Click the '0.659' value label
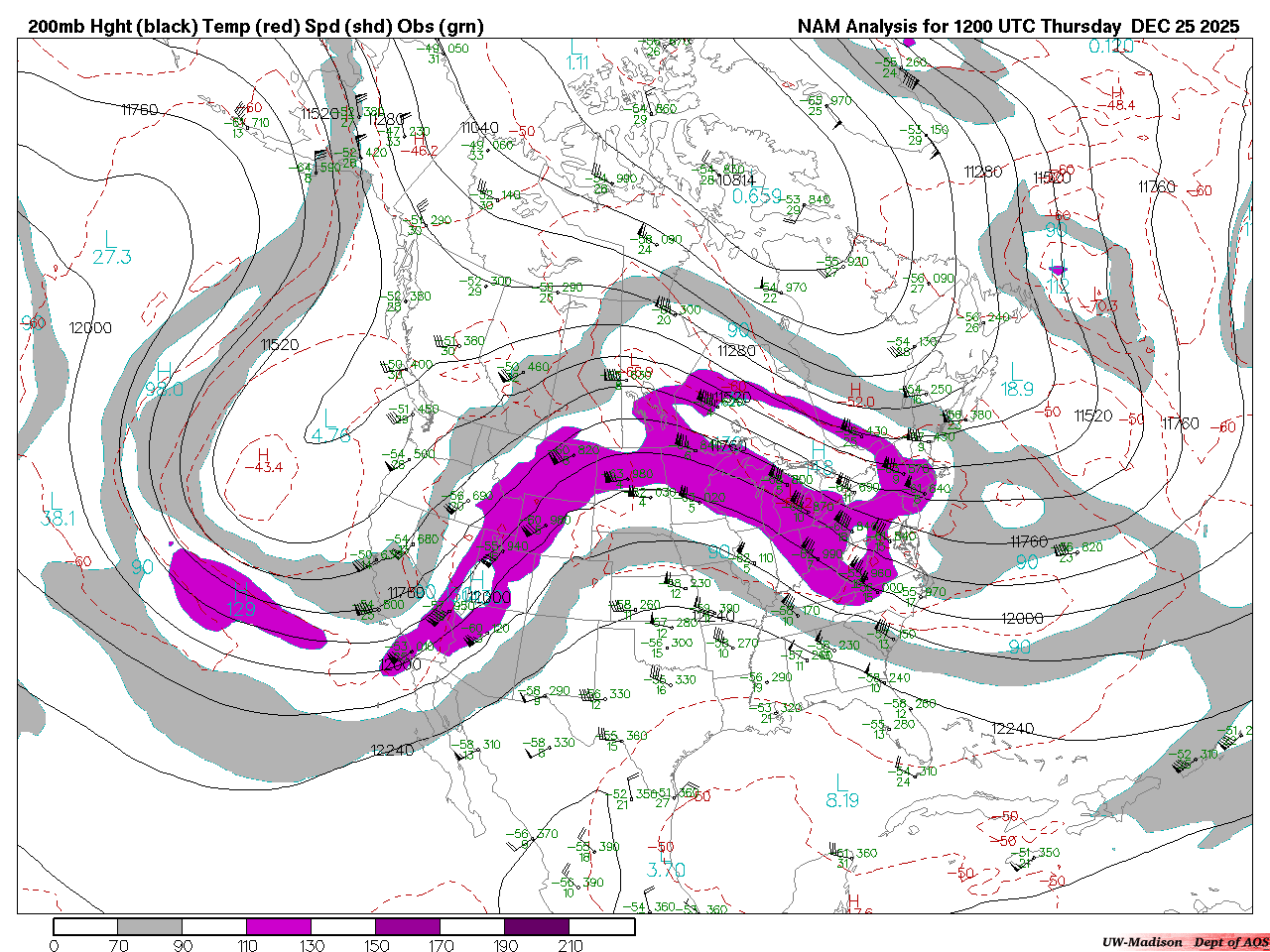The height and width of the screenshot is (952, 1270). (x=757, y=196)
